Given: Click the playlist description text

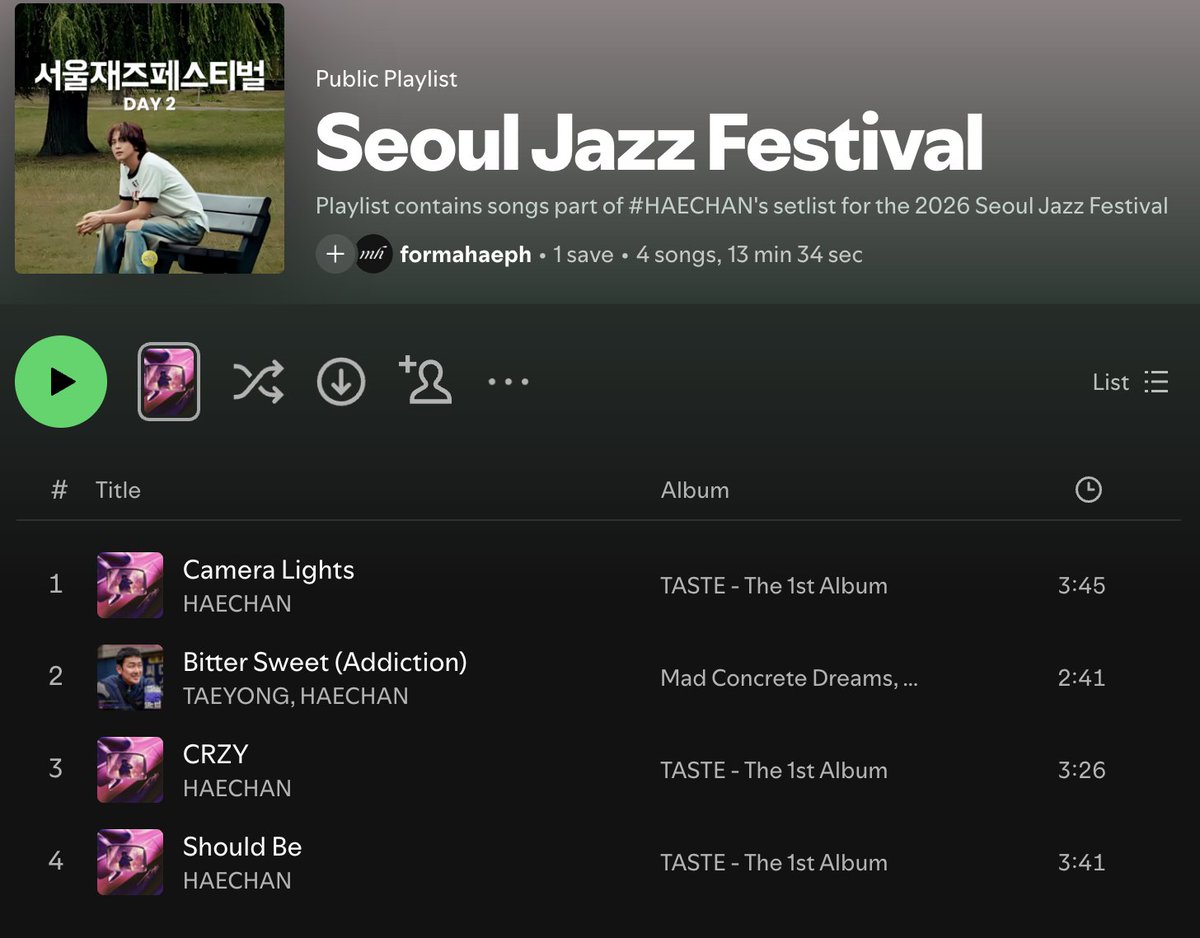Looking at the screenshot, I should pyautogui.click(x=742, y=206).
